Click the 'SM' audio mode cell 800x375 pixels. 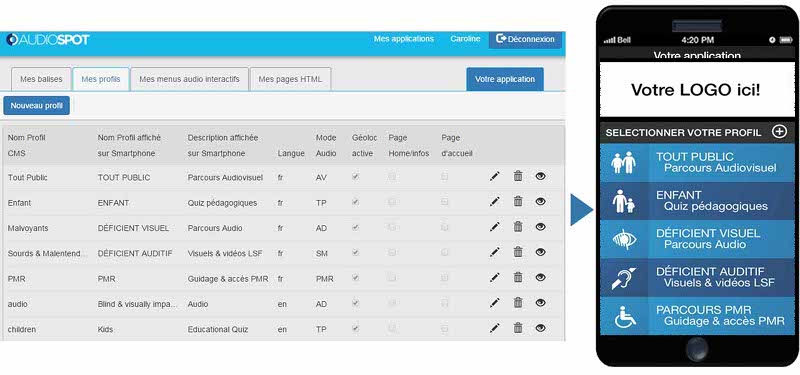click(x=321, y=254)
